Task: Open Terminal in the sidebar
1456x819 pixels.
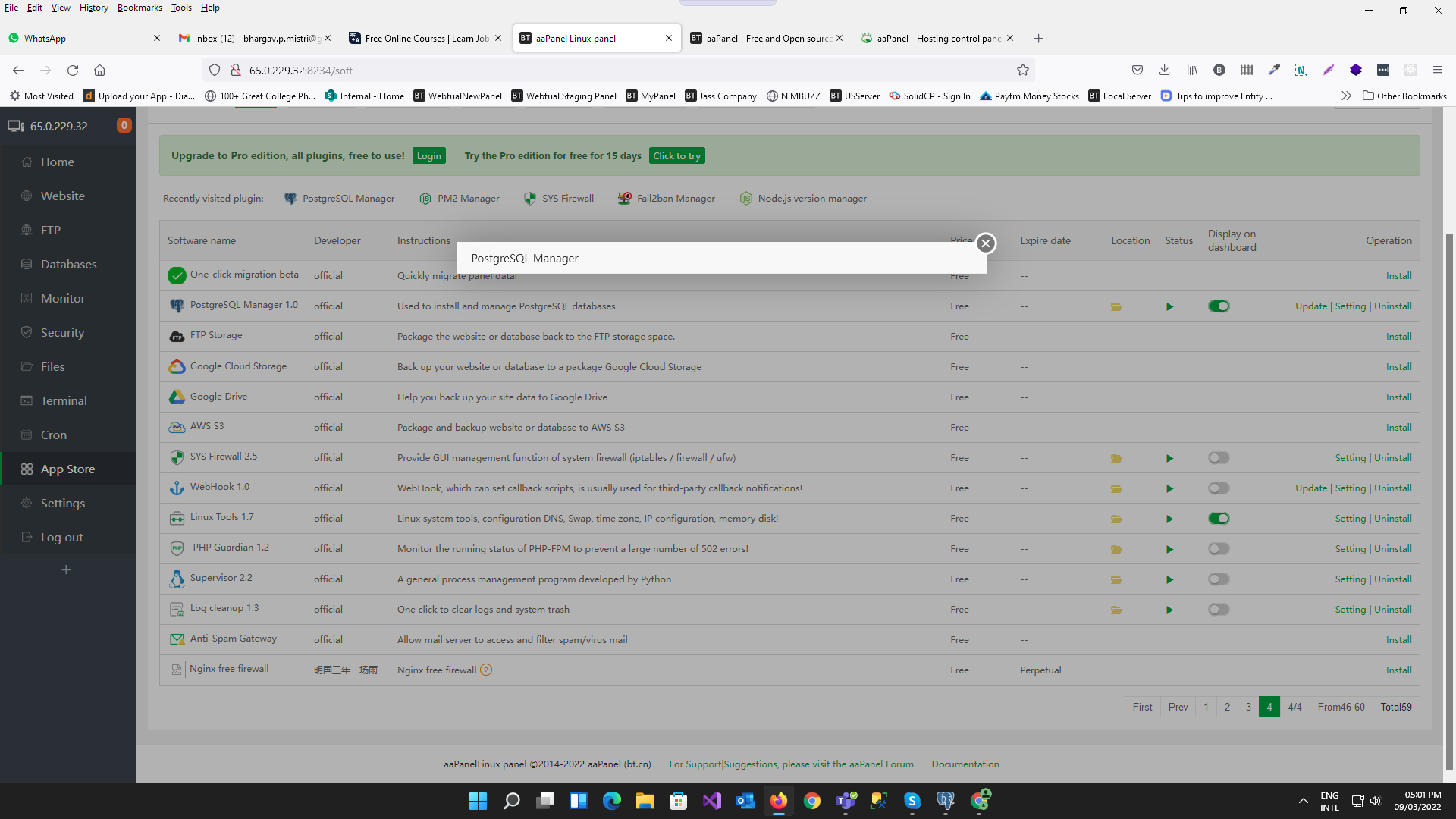Action: coord(64,400)
